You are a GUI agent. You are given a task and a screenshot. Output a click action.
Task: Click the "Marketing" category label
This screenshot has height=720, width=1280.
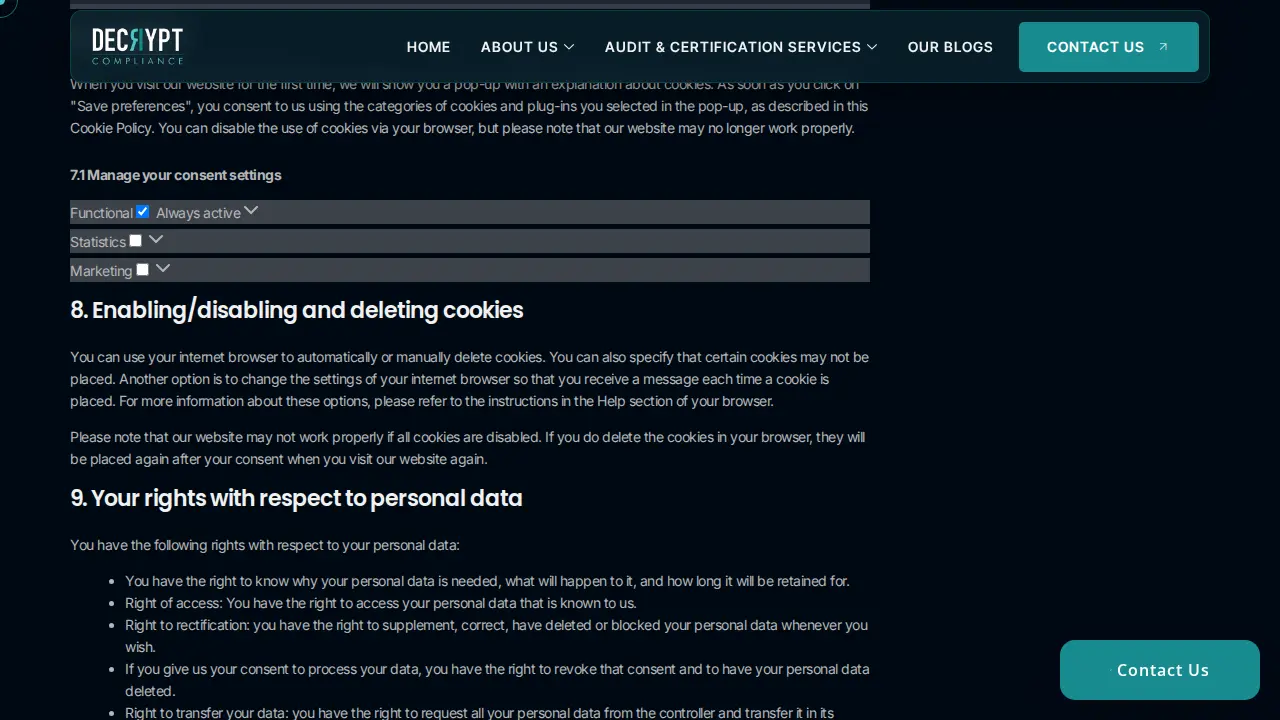pos(101,271)
